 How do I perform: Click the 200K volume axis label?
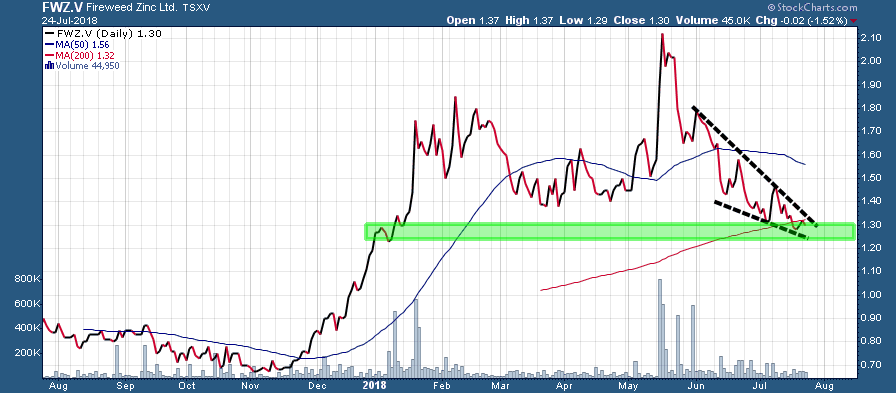[x=26, y=353]
